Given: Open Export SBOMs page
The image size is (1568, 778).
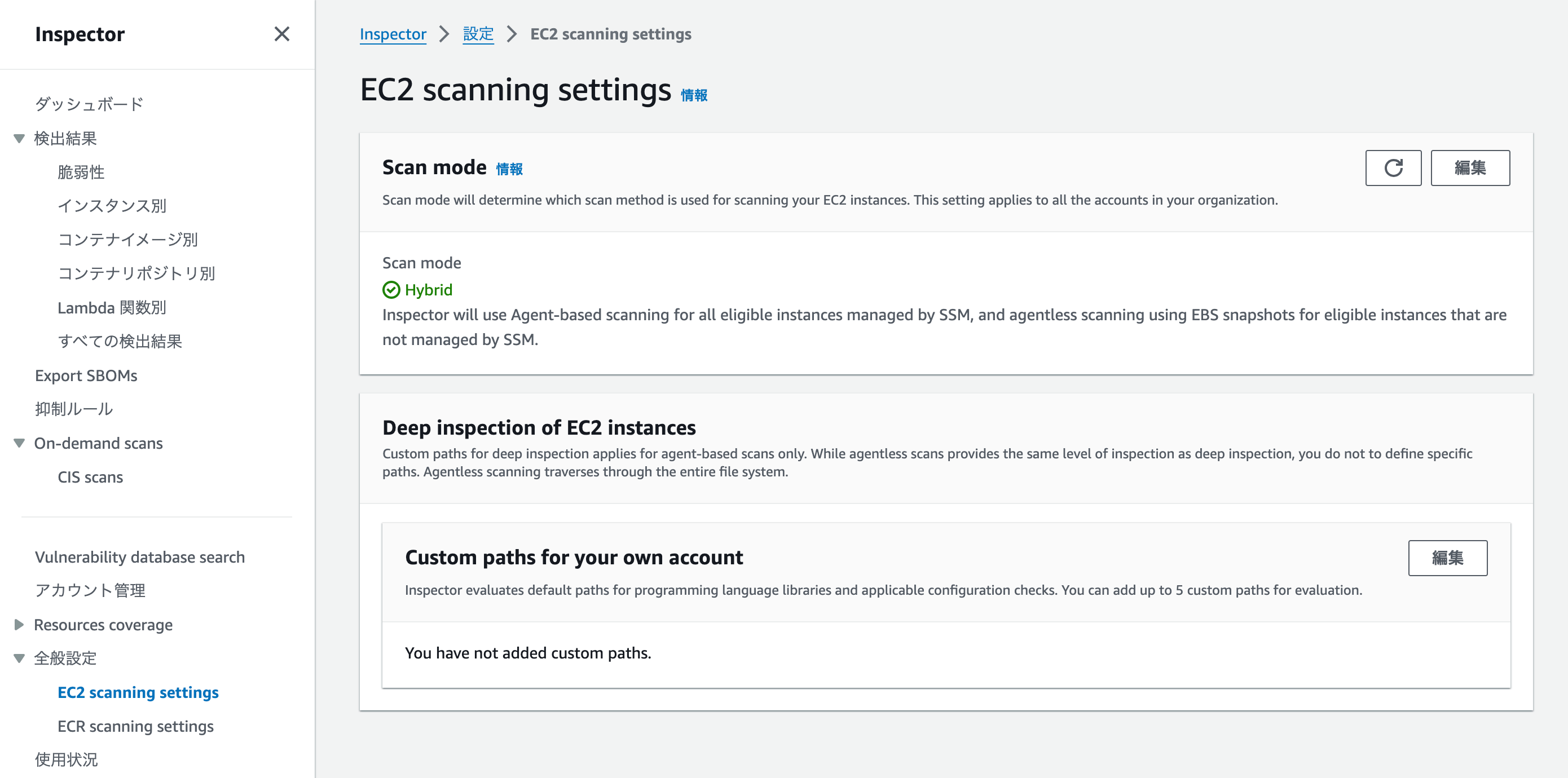Looking at the screenshot, I should click(86, 375).
